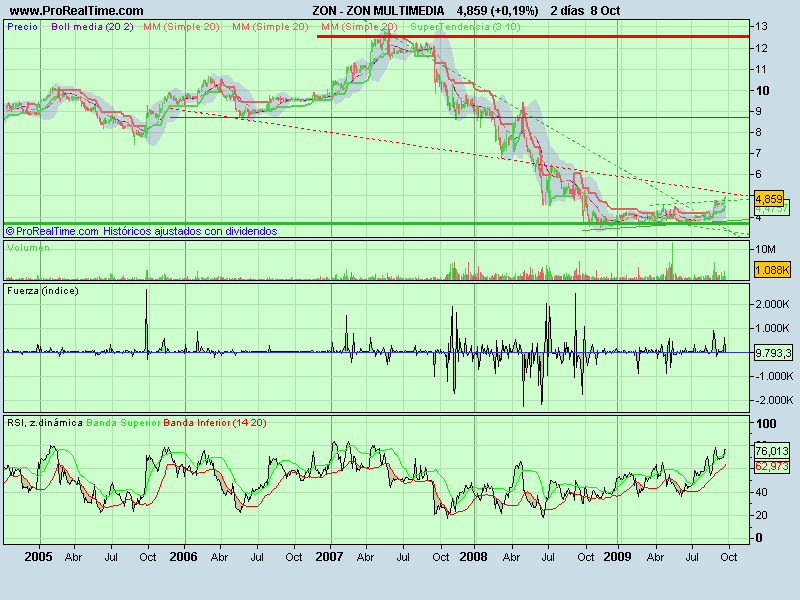Open the www.ProRealTime.com title link
The image size is (800, 600).
click(77, 11)
